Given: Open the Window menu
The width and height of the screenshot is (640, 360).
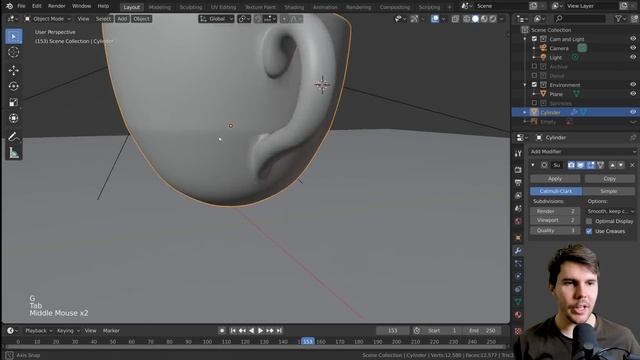Looking at the screenshot, I should click(x=81, y=6).
